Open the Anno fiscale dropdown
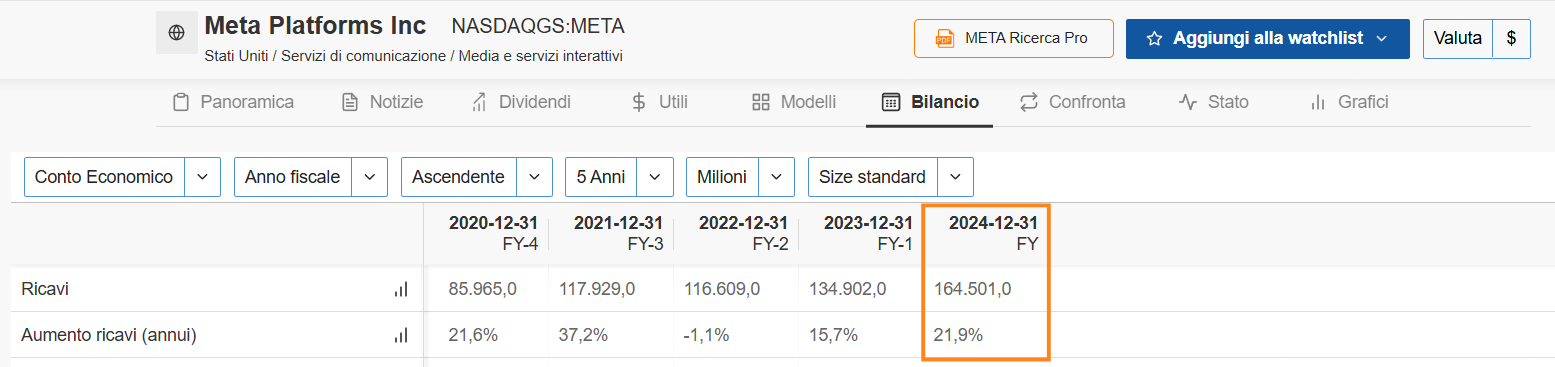 [311, 177]
